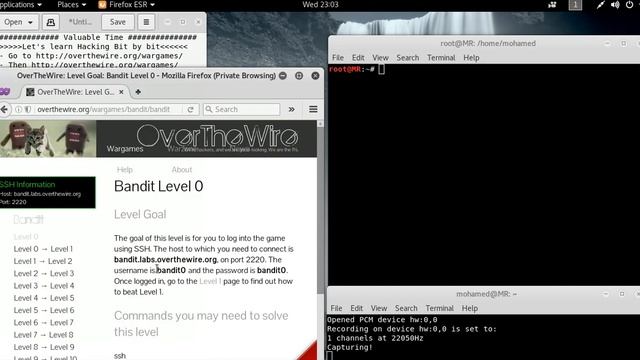This screenshot has width=640, height=360.
Task: Maximize the Firefox window
Action: (299, 76)
